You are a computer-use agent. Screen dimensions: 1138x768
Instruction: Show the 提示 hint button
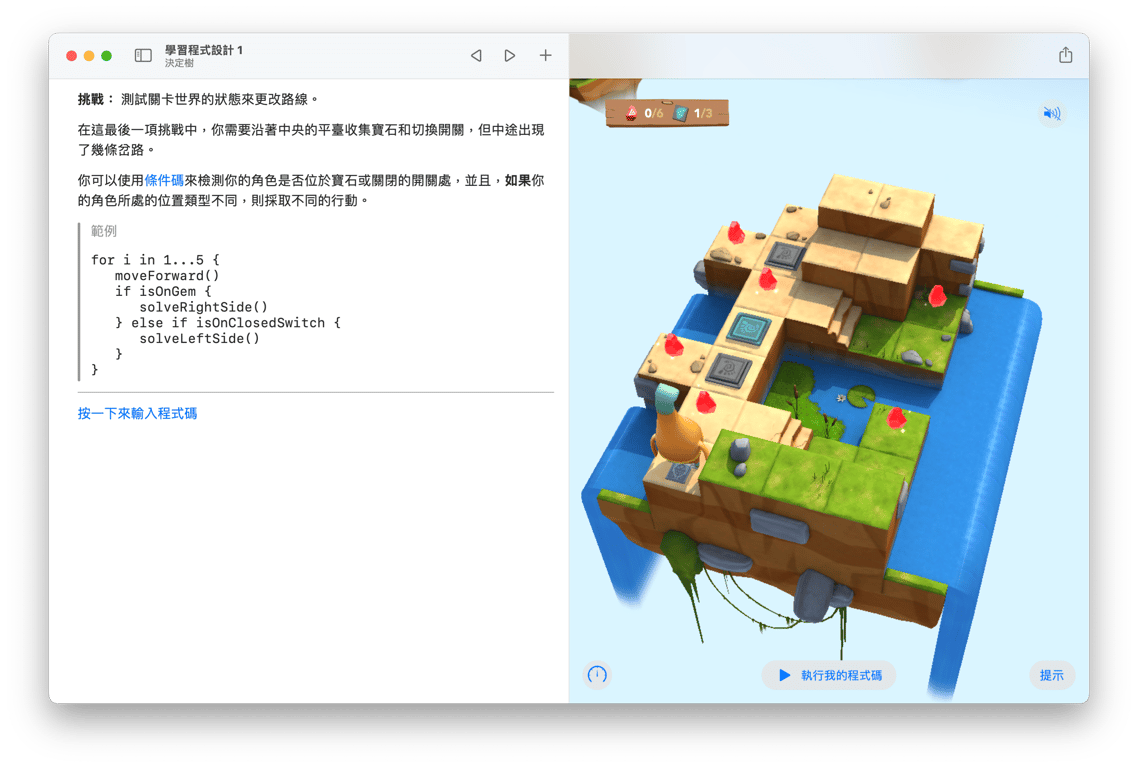point(1051,675)
